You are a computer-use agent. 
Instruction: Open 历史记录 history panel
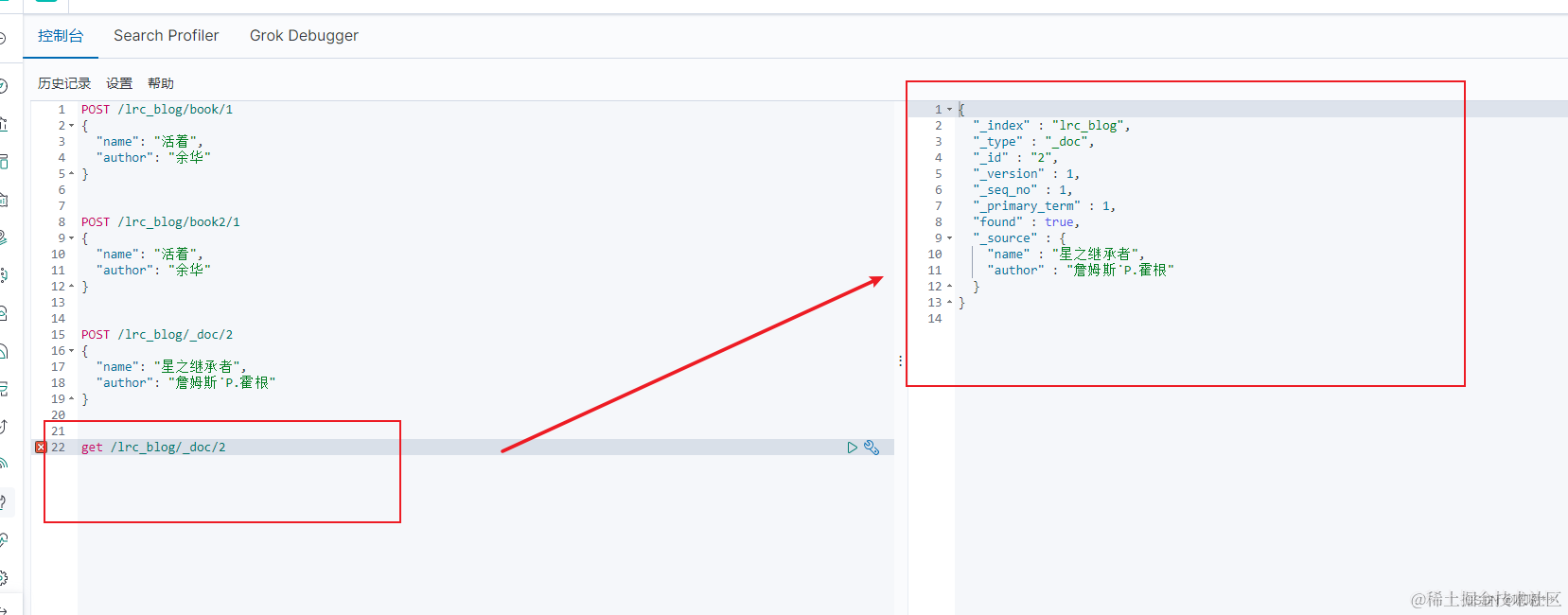64,83
